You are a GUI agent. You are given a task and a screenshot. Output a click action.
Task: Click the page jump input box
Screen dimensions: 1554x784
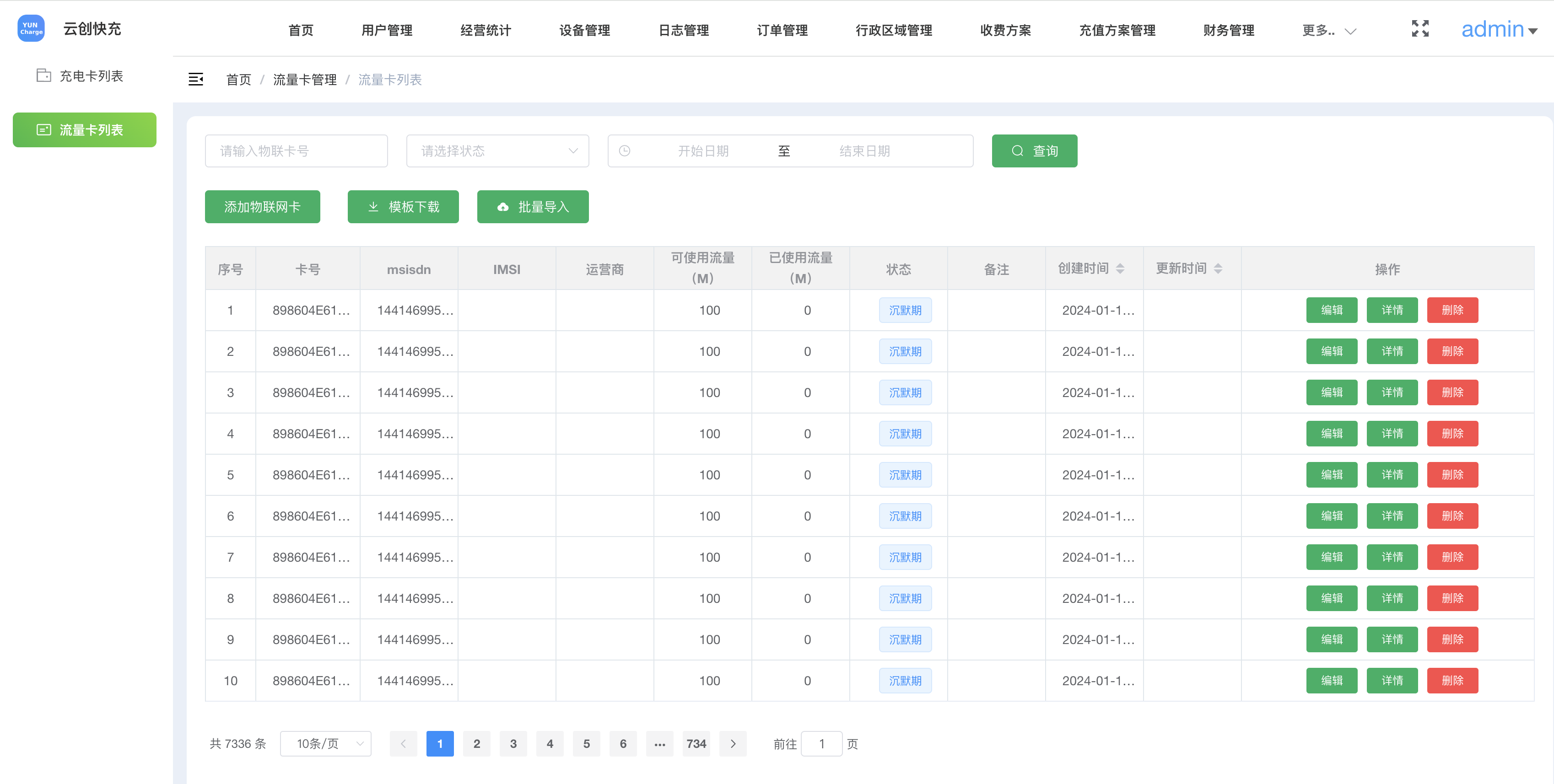click(821, 744)
